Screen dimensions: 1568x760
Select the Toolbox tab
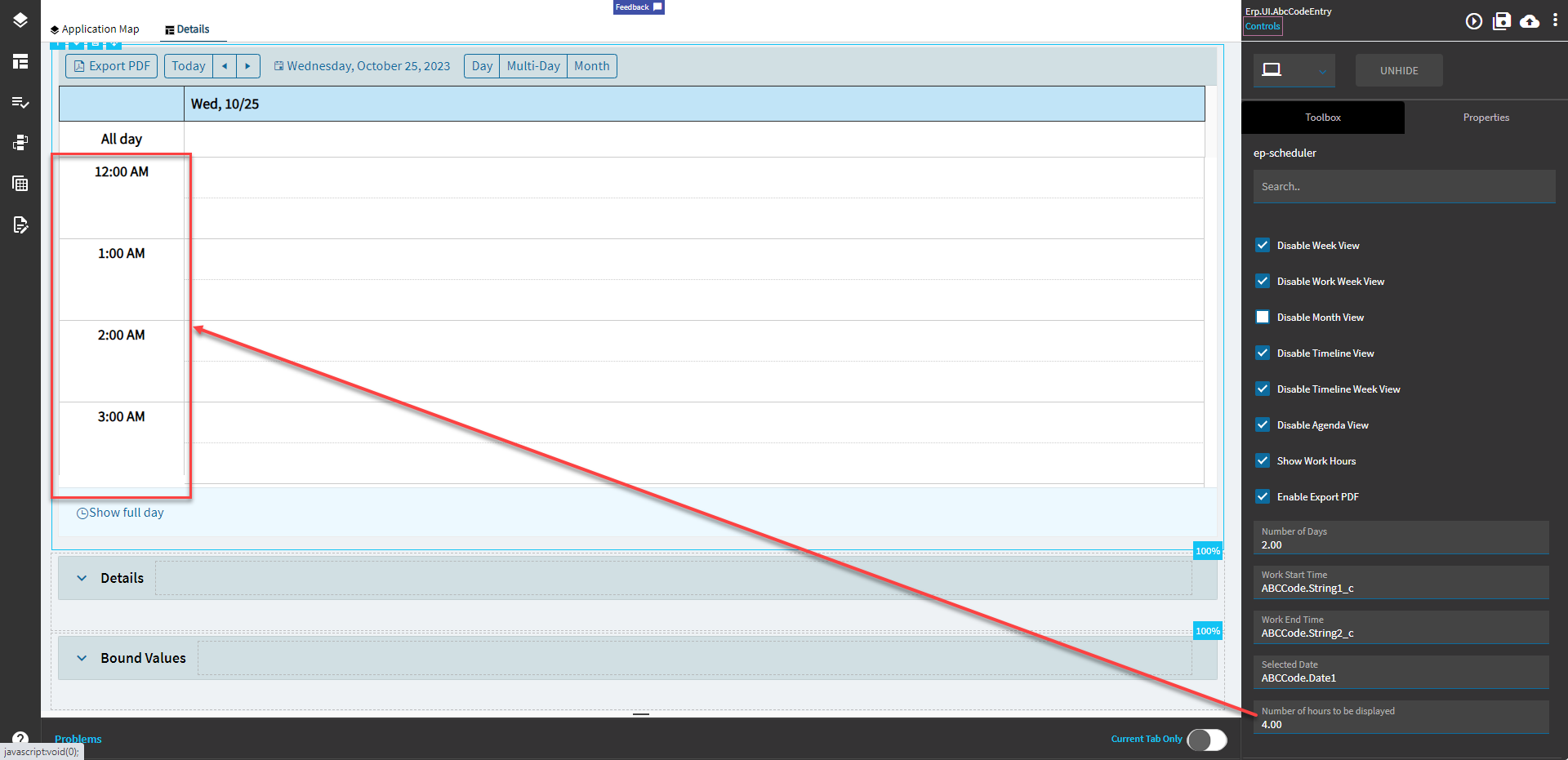[1323, 118]
